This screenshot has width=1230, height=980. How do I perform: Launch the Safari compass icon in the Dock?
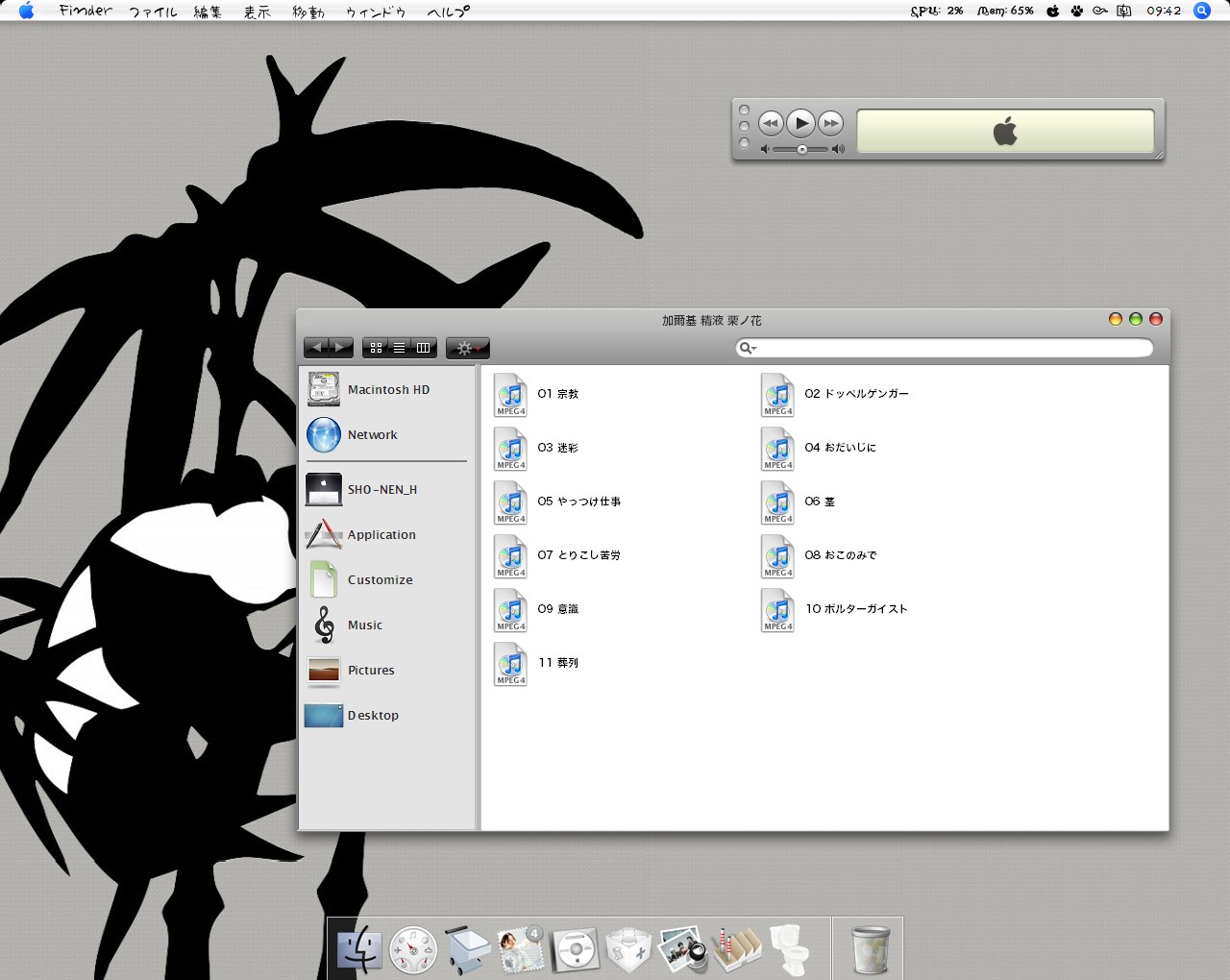[x=413, y=949]
